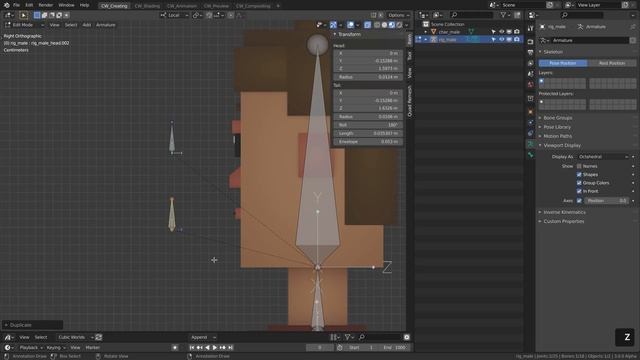The height and width of the screenshot is (360, 640).
Task: Select the Pose Position button
Action: pyautogui.click(x=563, y=63)
